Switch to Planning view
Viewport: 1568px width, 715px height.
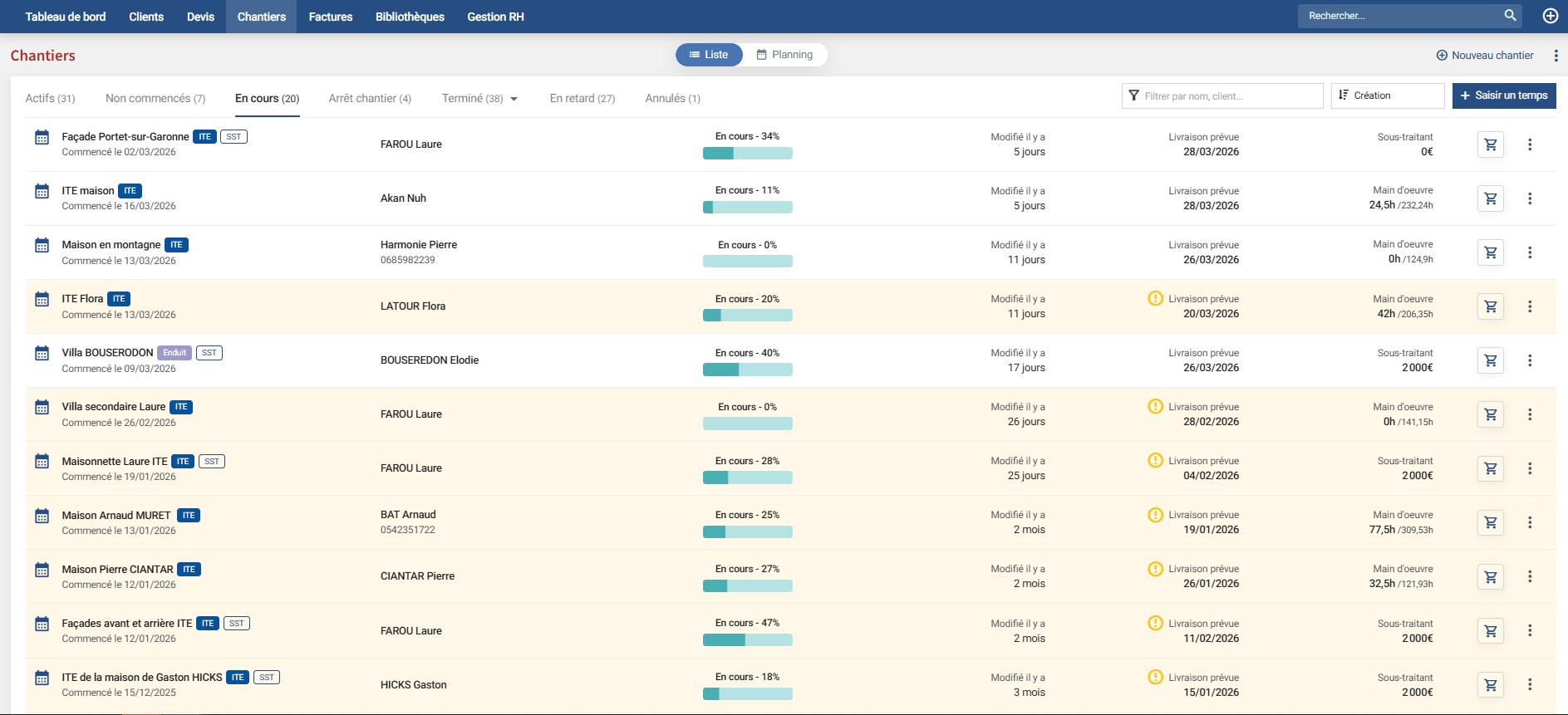784,55
